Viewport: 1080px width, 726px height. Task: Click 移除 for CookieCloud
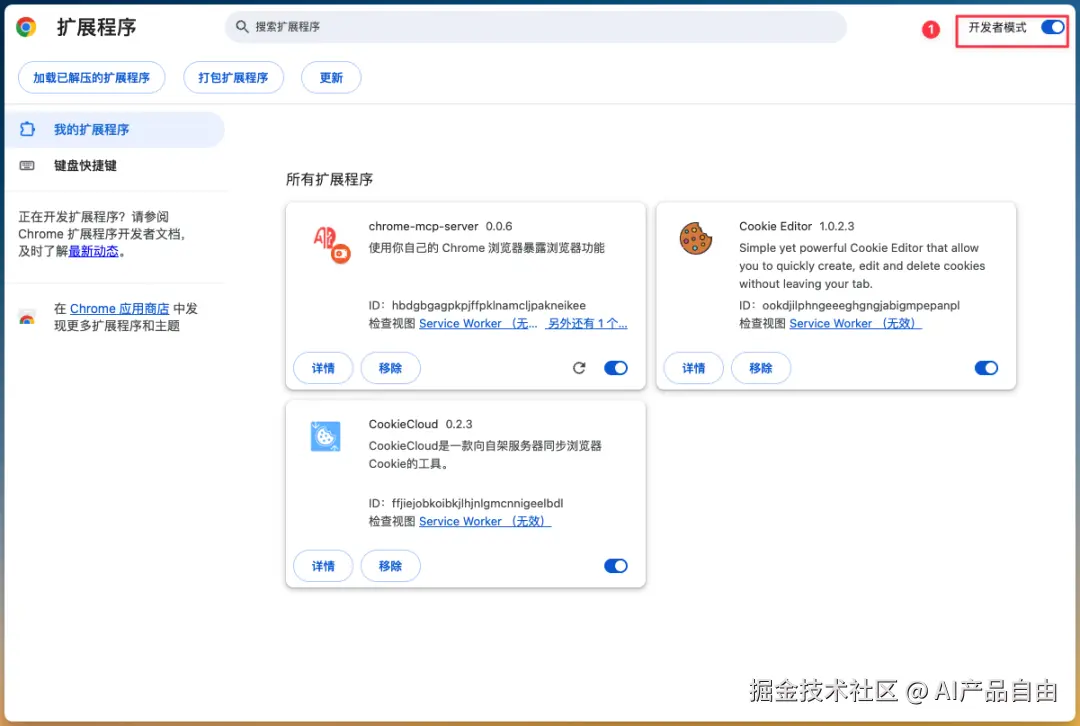[x=391, y=566]
